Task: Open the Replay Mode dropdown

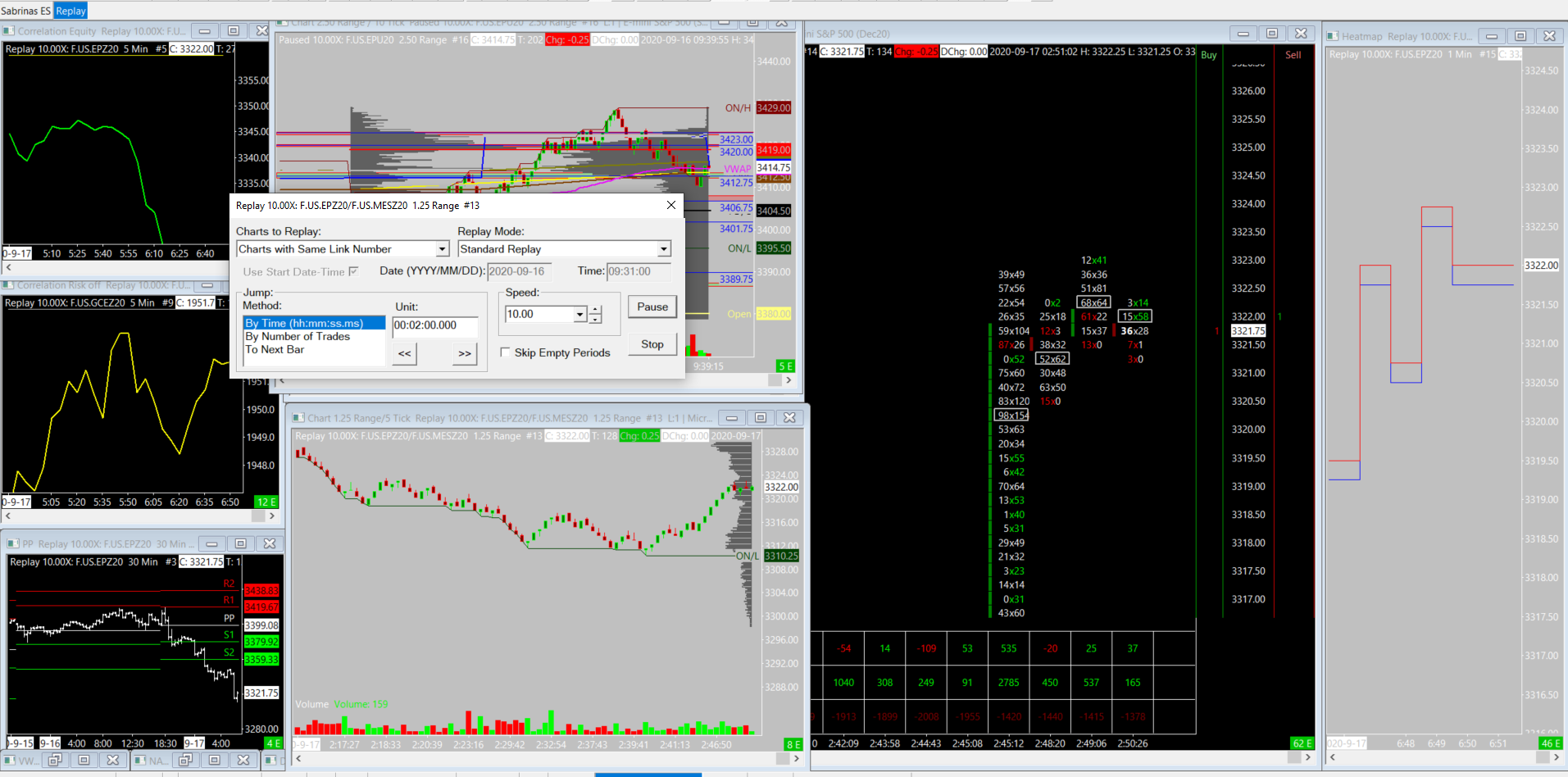Action: click(663, 249)
